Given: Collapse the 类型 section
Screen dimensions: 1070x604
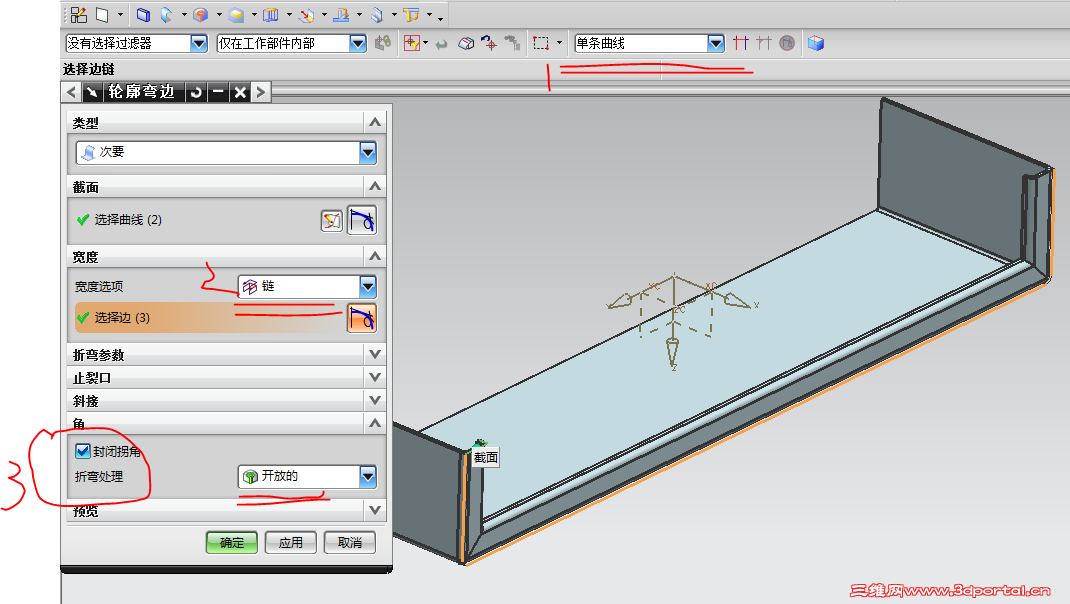Looking at the screenshot, I should click(375, 122).
